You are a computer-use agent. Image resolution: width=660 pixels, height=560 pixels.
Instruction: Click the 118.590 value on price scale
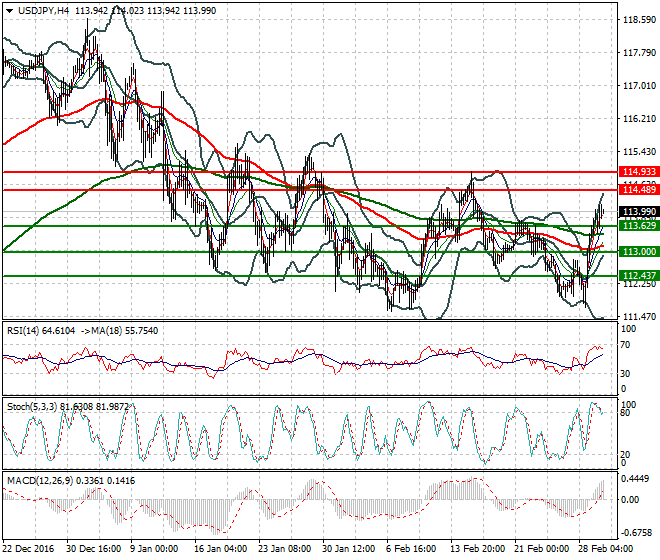638,20
